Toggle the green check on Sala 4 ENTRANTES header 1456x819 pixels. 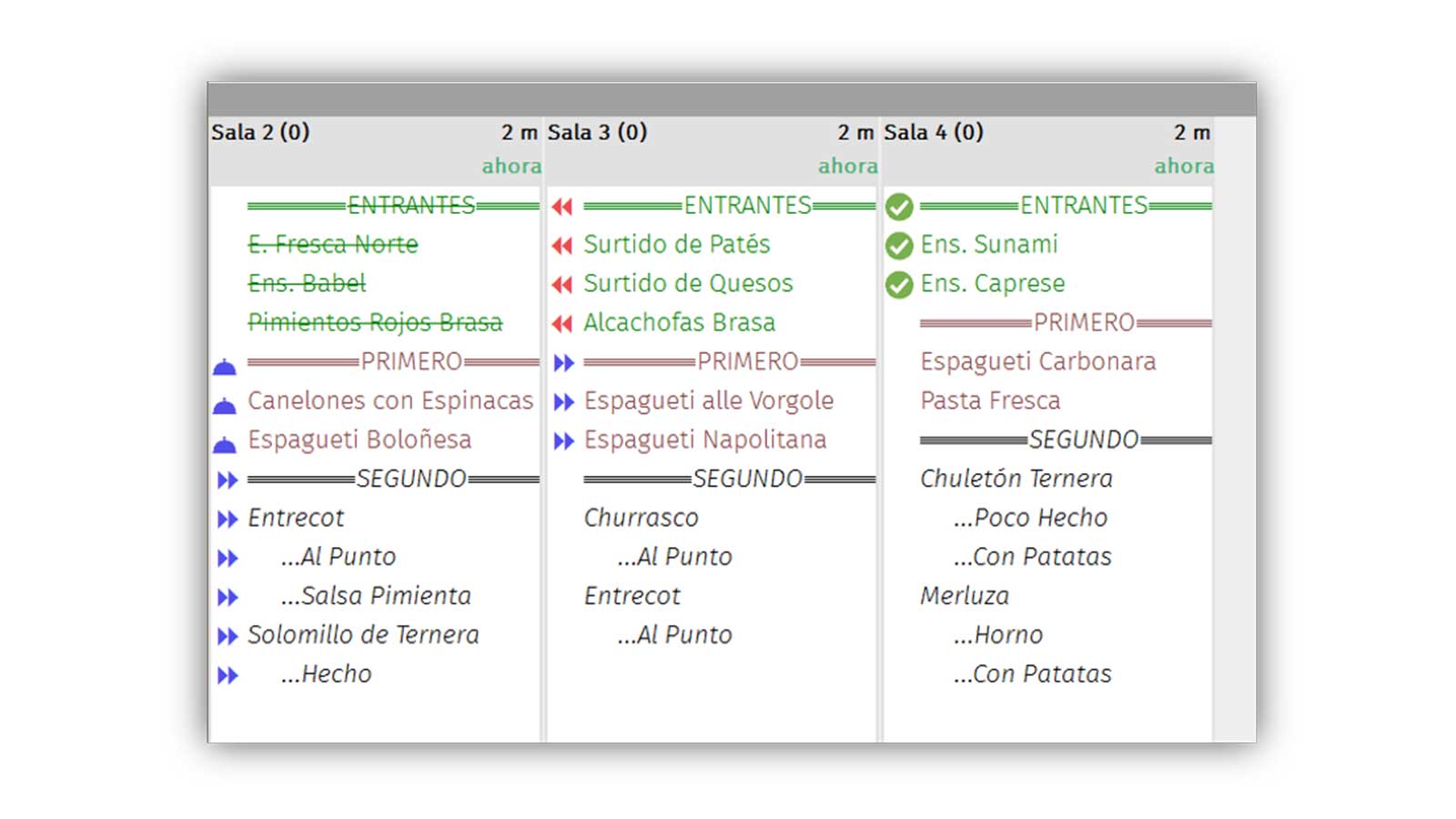point(899,207)
